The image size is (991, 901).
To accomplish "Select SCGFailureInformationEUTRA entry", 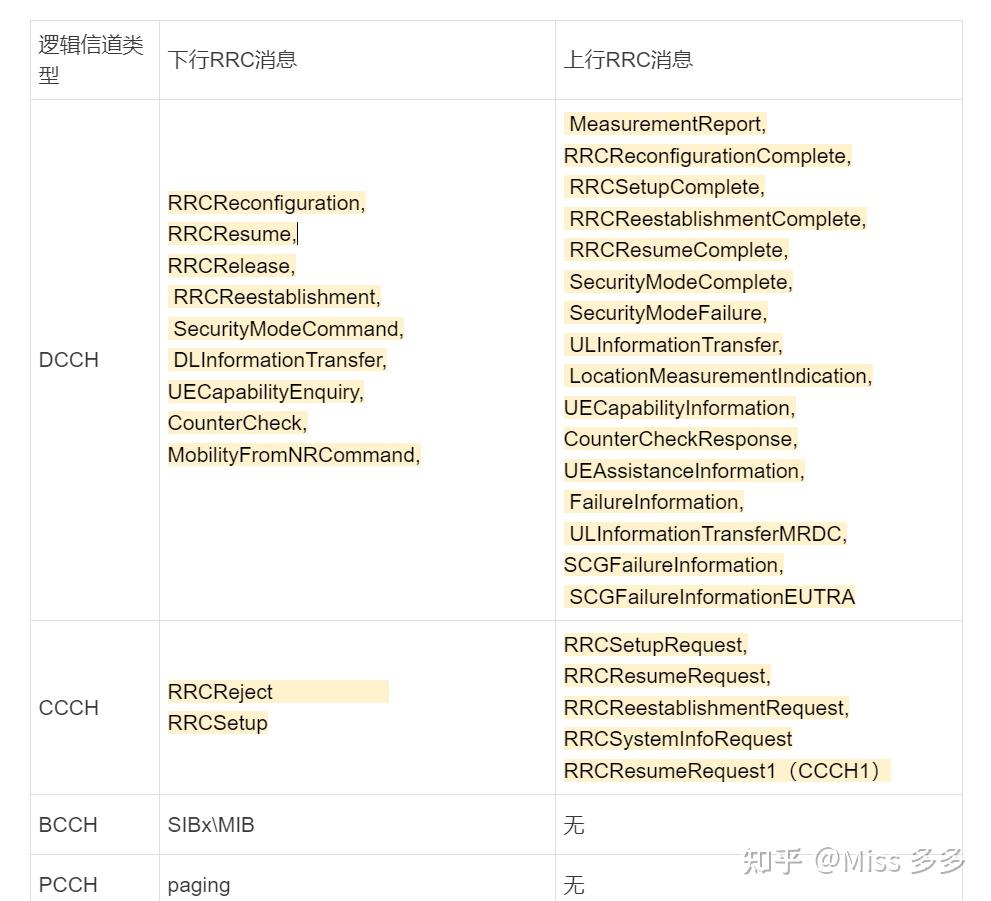I will [711, 597].
